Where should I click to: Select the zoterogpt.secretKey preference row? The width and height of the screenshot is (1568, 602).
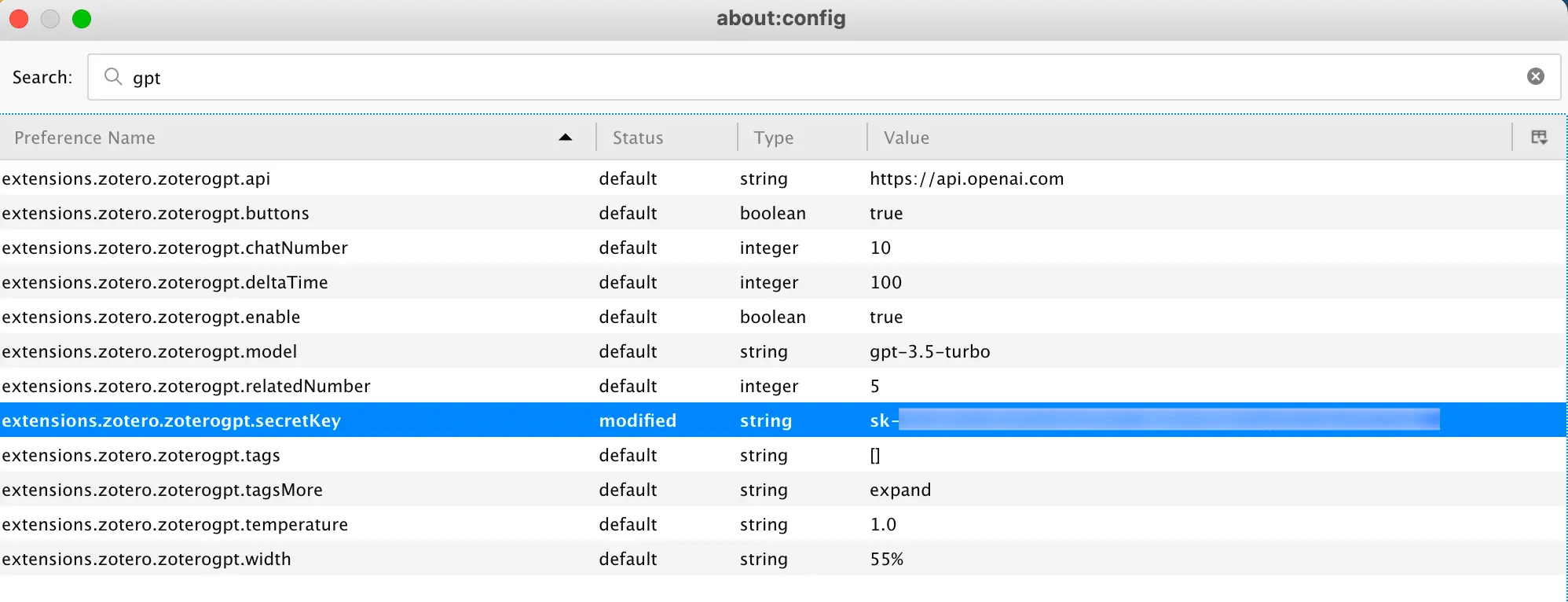point(171,420)
